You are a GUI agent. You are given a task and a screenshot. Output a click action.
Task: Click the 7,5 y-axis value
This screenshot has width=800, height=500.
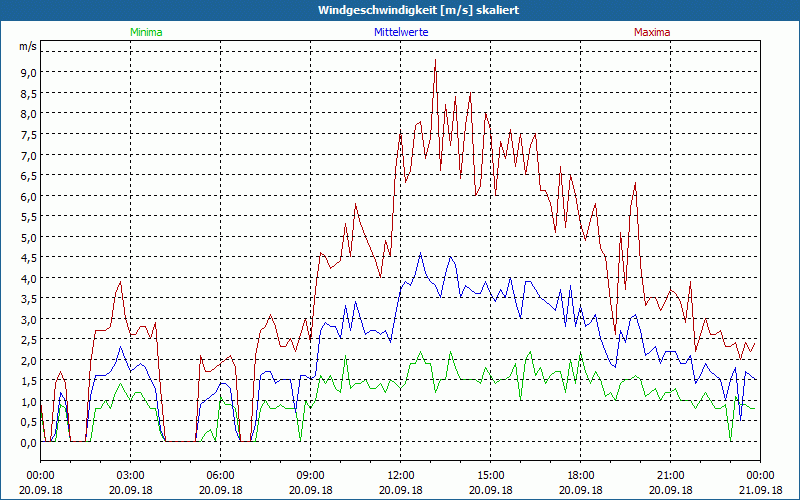point(29,134)
